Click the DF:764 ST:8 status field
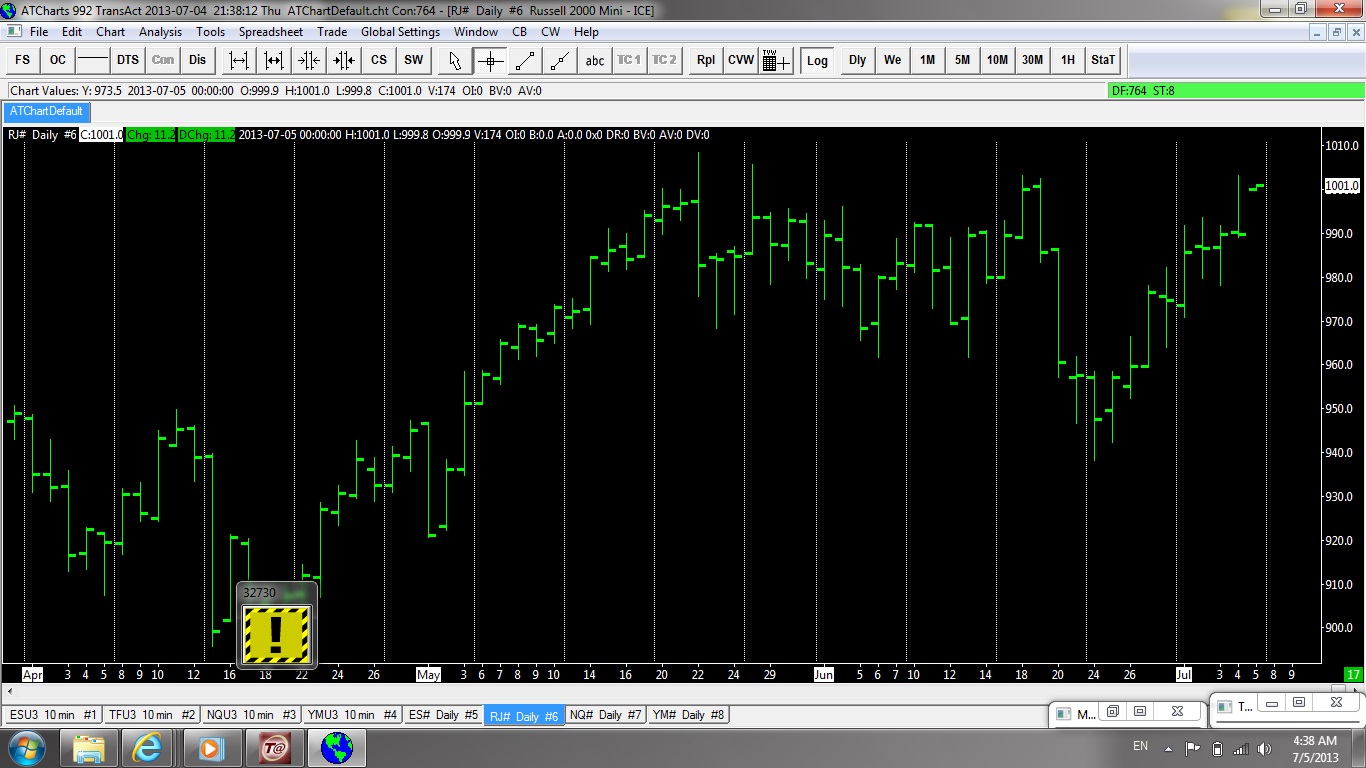 click(x=1234, y=91)
